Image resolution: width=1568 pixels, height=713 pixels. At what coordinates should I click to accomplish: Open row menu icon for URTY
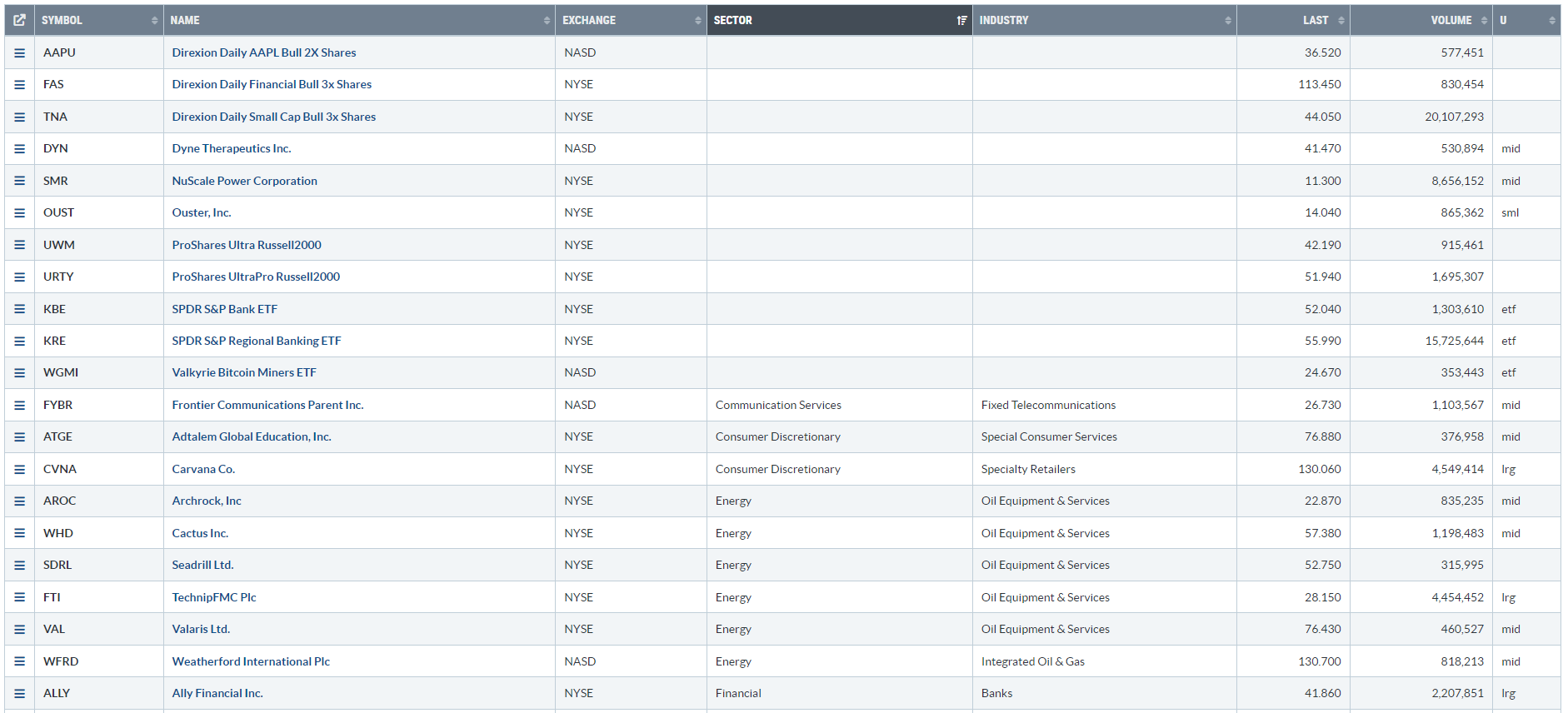[x=19, y=277]
